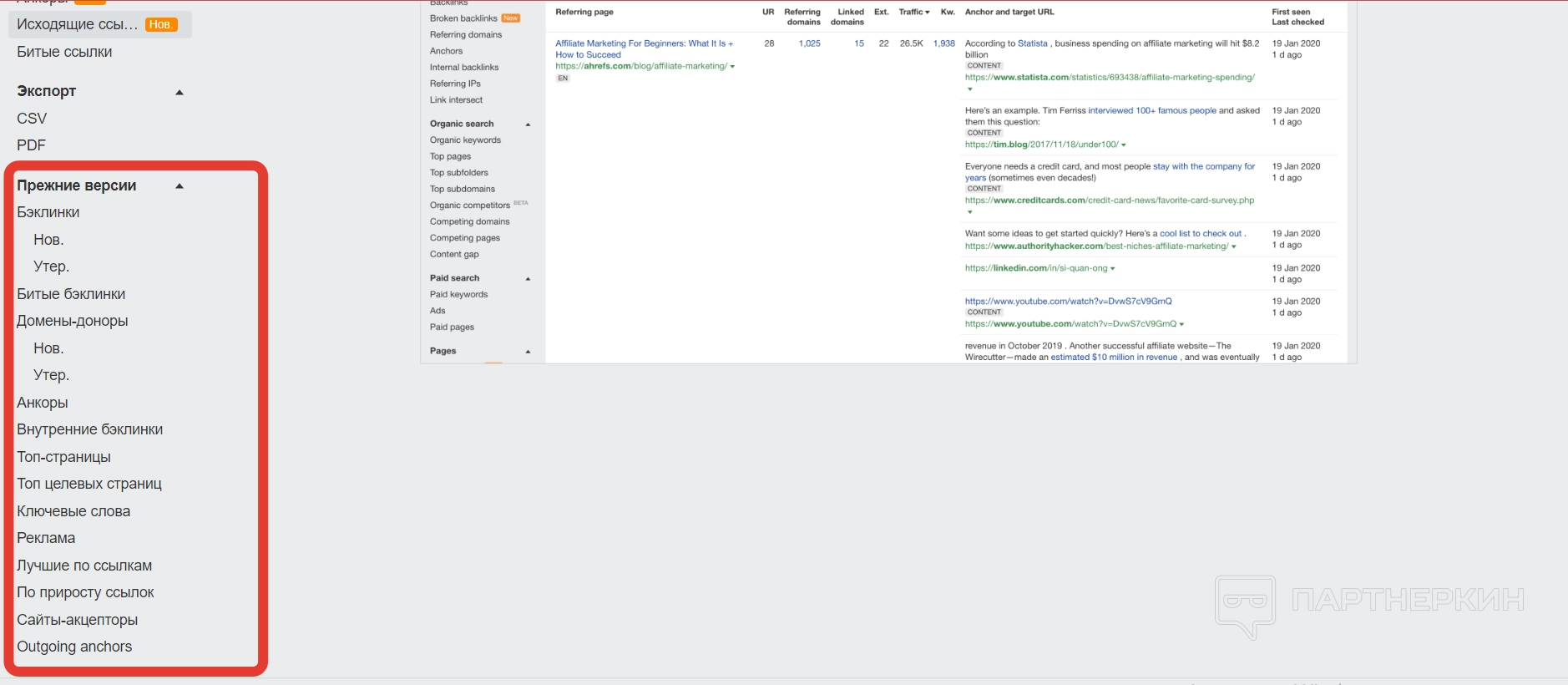1568x685 pixels.
Task: Open По приросту ссылок report
Action: pyautogui.click(x=85, y=592)
